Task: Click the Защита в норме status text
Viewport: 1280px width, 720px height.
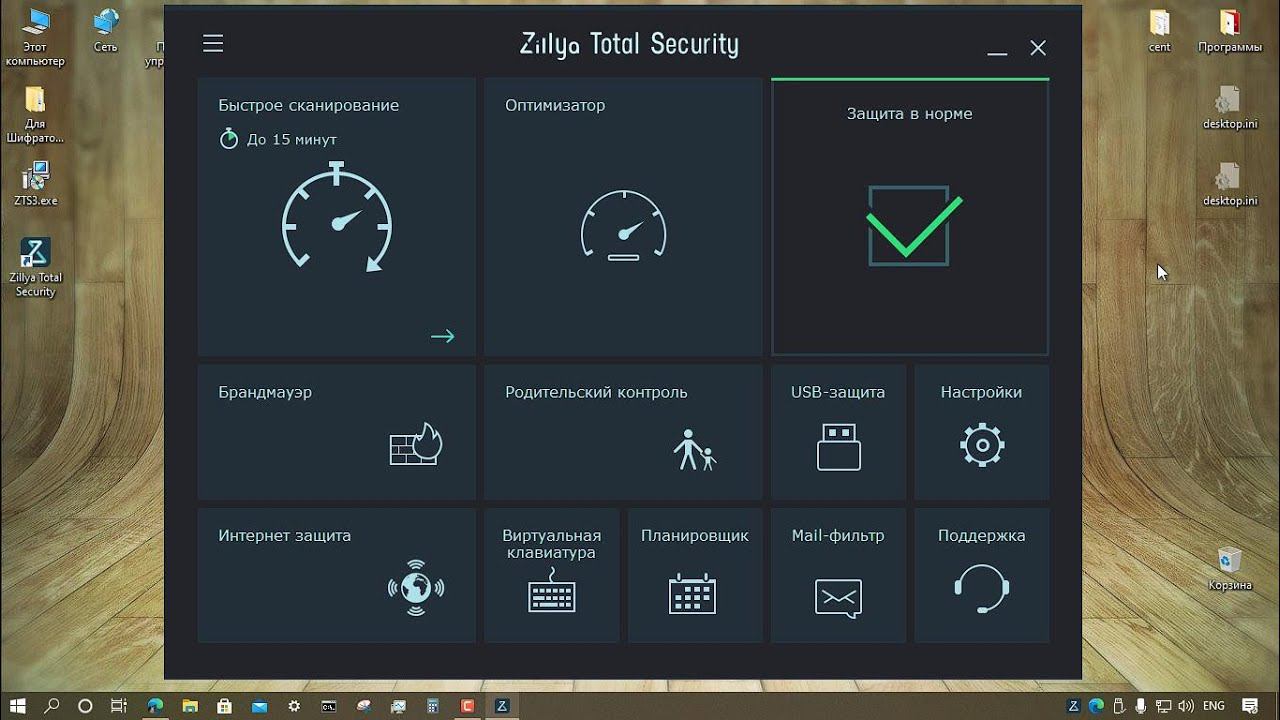Action: pyautogui.click(x=910, y=114)
